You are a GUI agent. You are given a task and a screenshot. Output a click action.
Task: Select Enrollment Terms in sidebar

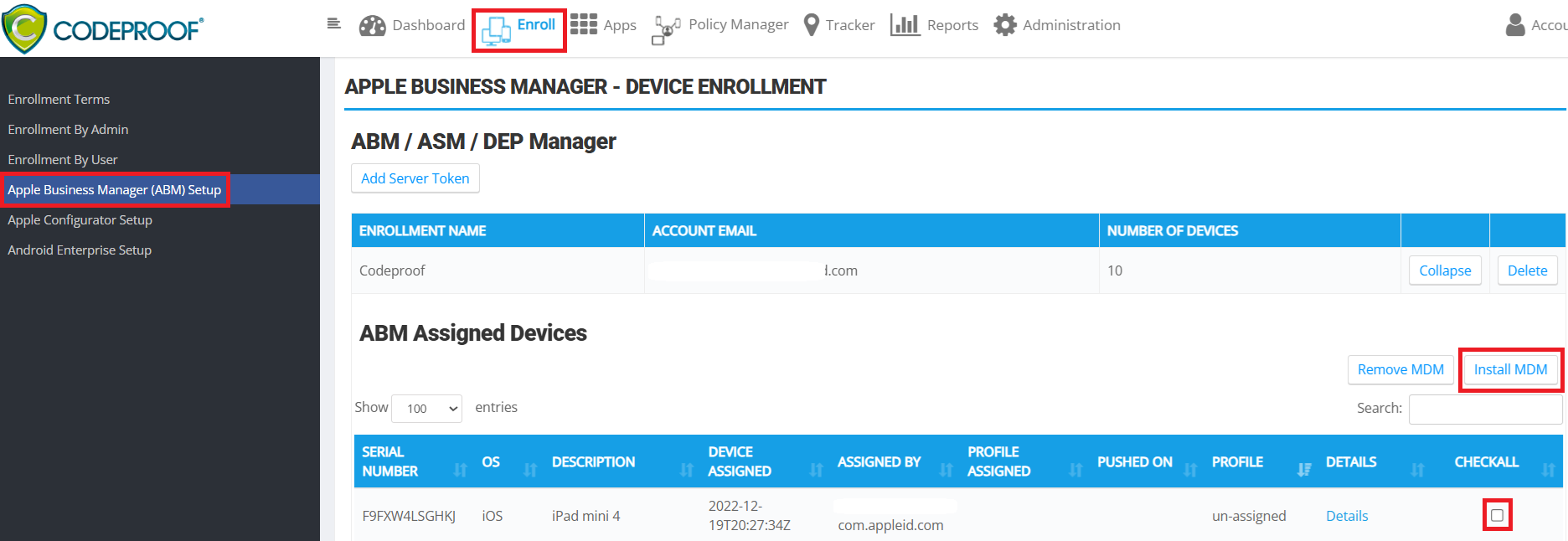click(59, 99)
